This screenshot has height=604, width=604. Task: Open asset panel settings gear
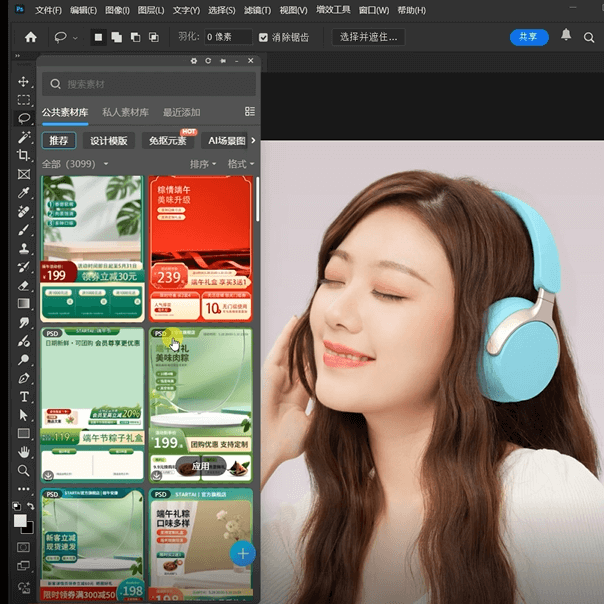click(x=194, y=61)
